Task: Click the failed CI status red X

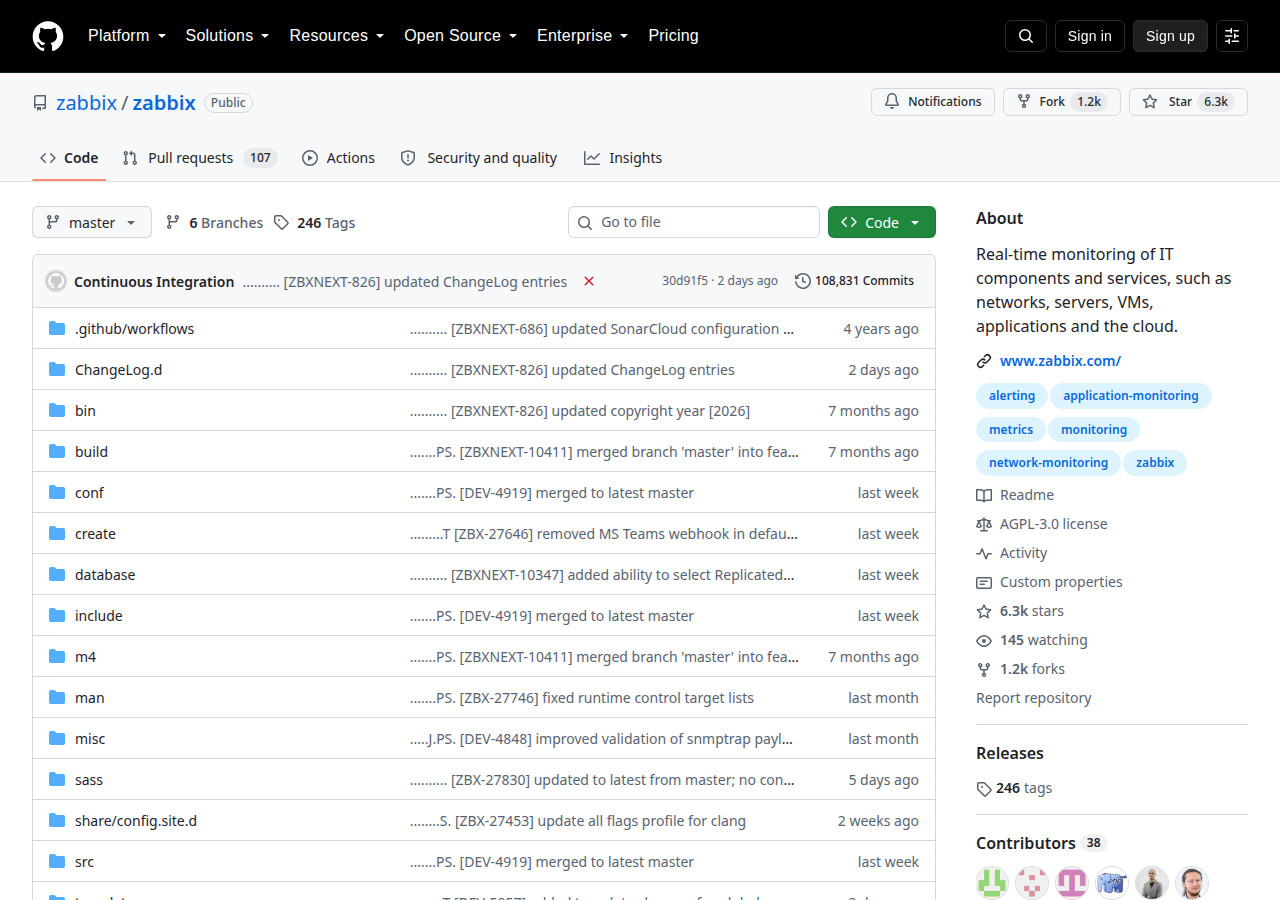Action: point(589,281)
